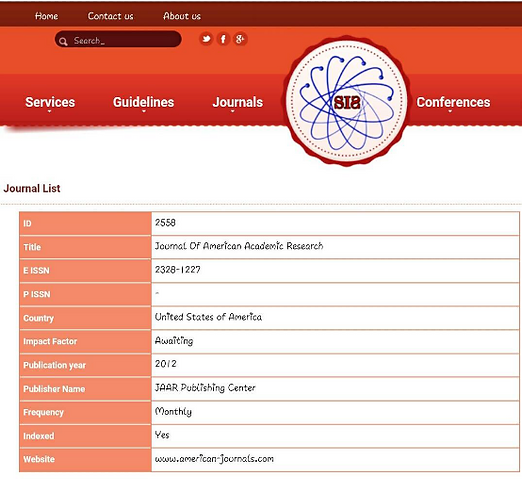Screen dimensions: 522x479
Task: Open the Google Plus social icon
Action: click(x=240, y=39)
